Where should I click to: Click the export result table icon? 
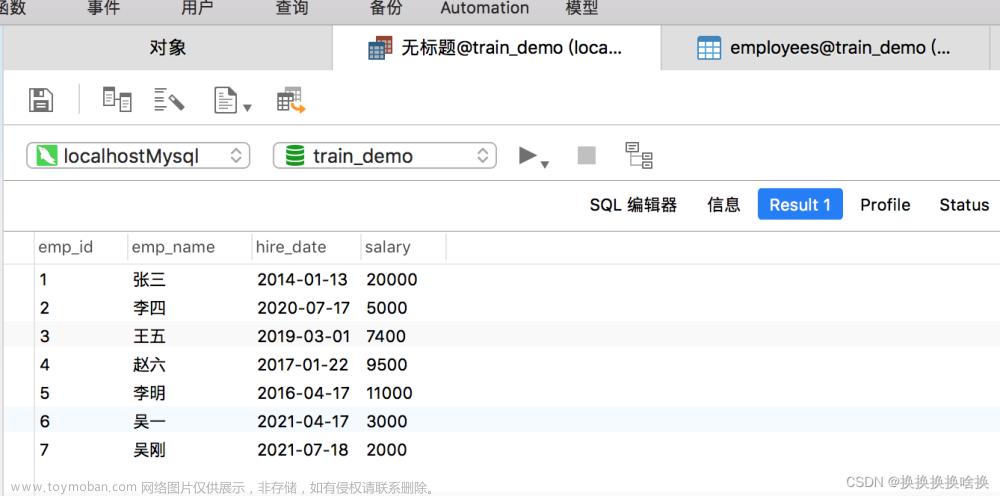[x=291, y=100]
